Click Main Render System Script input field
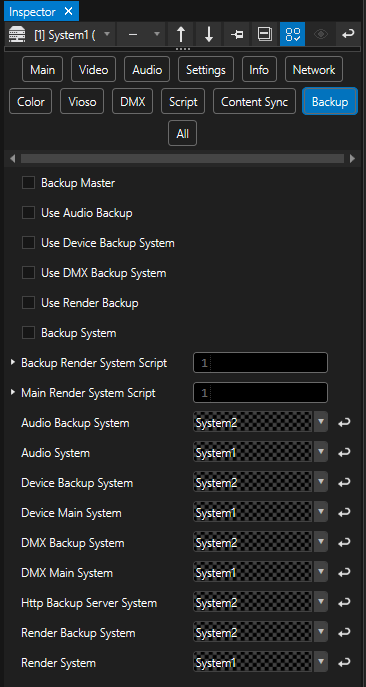This screenshot has width=366, height=687. [x=260, y=393]
